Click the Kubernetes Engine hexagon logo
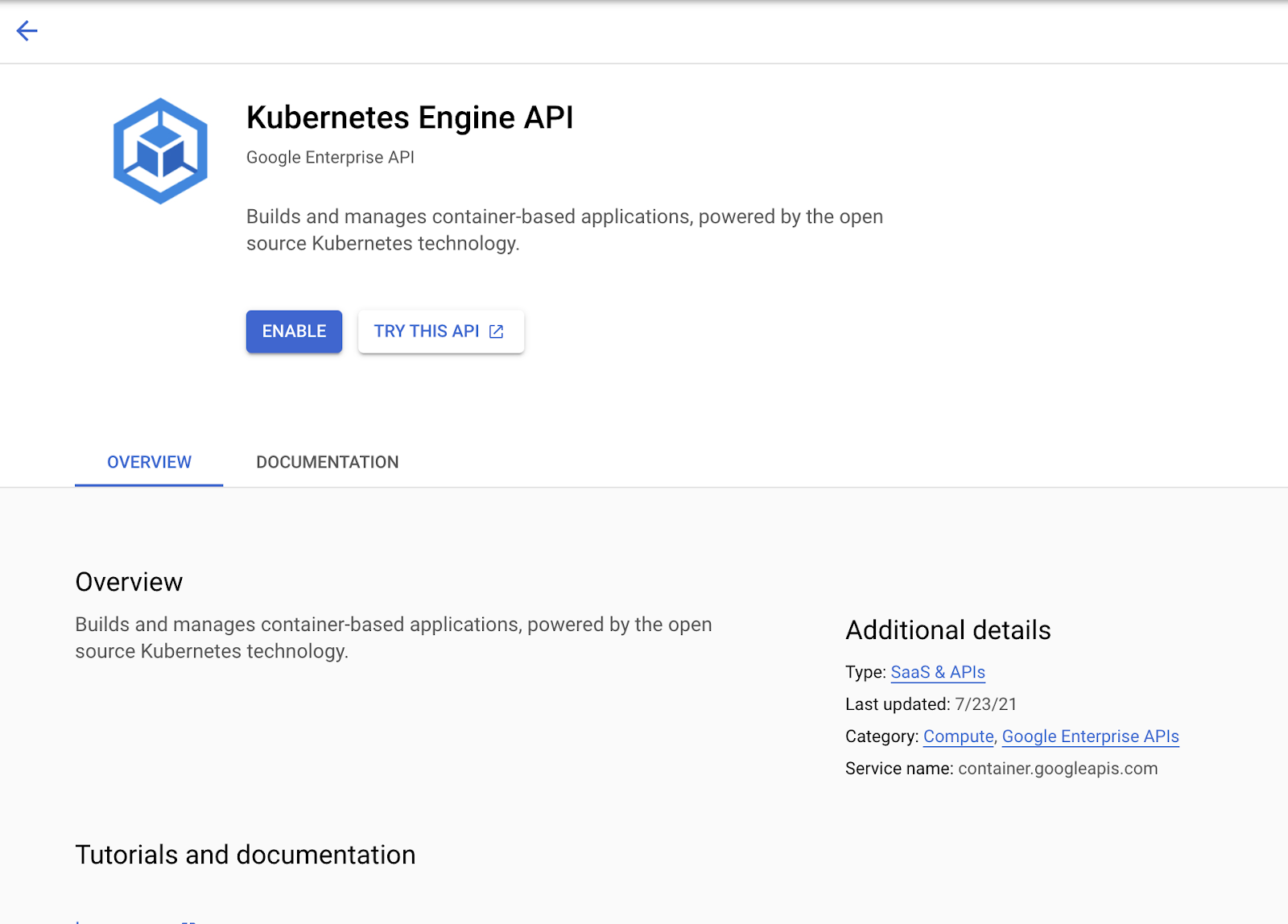Image resolution: width=1288 pixels, height=924 pixels. [160, 151]
